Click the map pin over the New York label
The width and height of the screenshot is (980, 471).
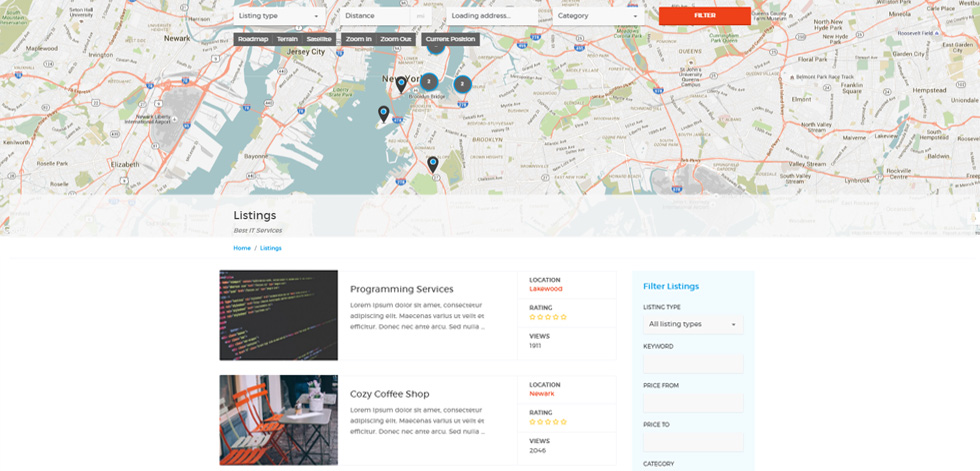click(x=401, y=85)
